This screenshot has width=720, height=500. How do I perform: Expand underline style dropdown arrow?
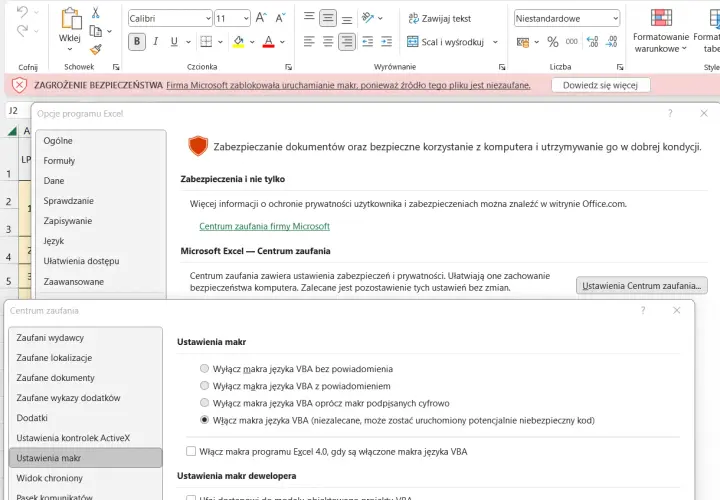pos(188,42)
